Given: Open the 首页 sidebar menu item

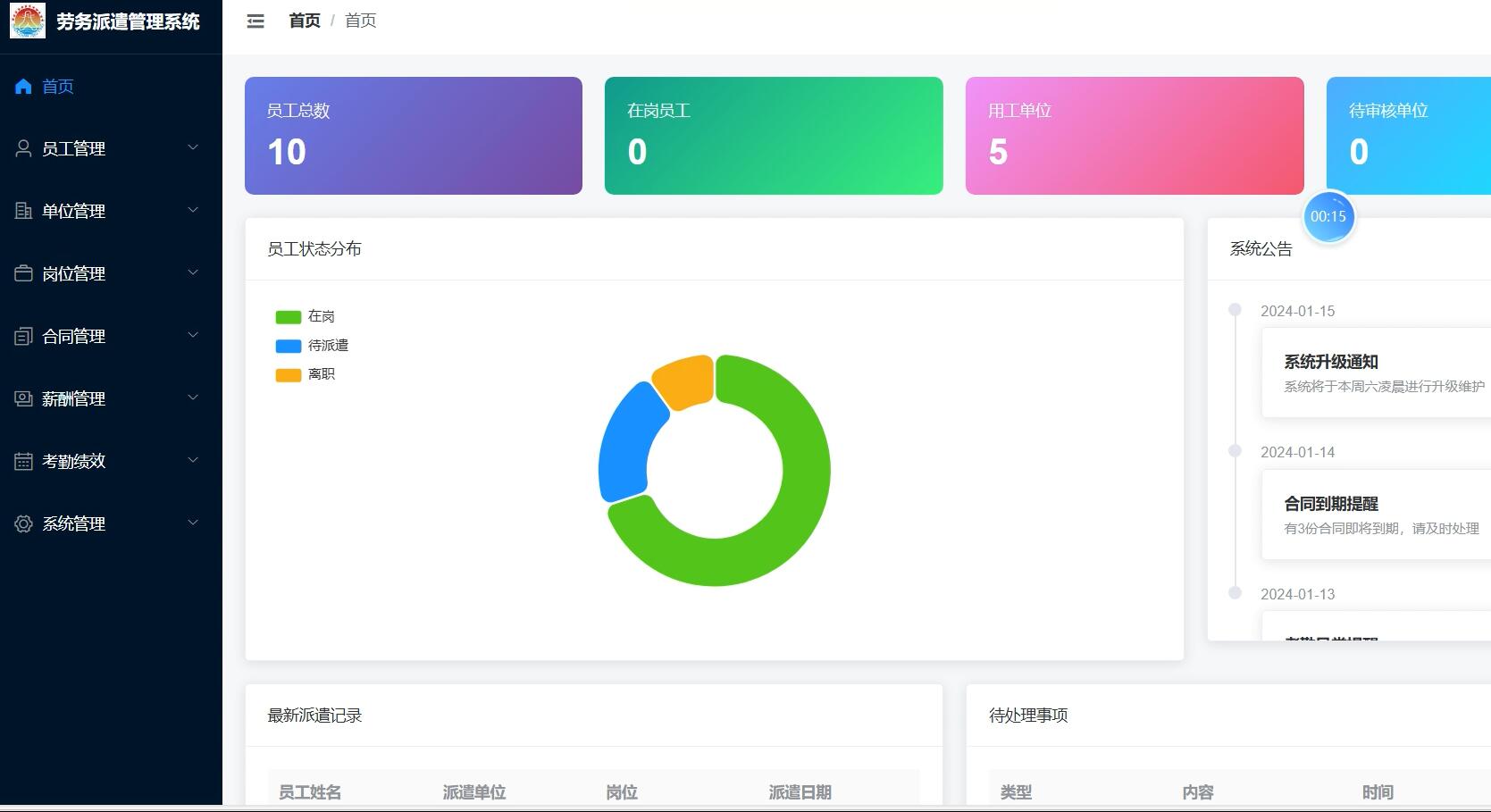Looking at the screenshot, I should (111, 87).
